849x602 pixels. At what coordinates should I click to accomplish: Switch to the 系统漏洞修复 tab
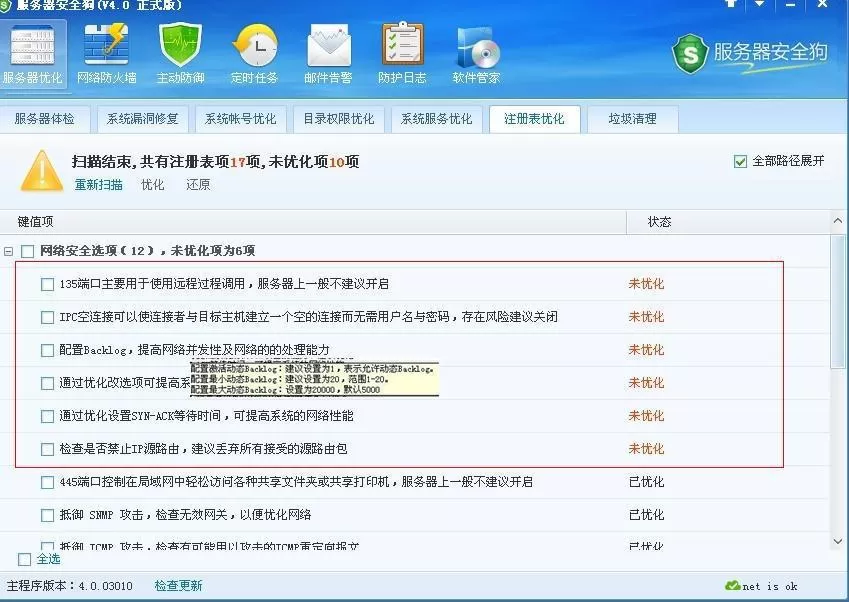[142, 119]
